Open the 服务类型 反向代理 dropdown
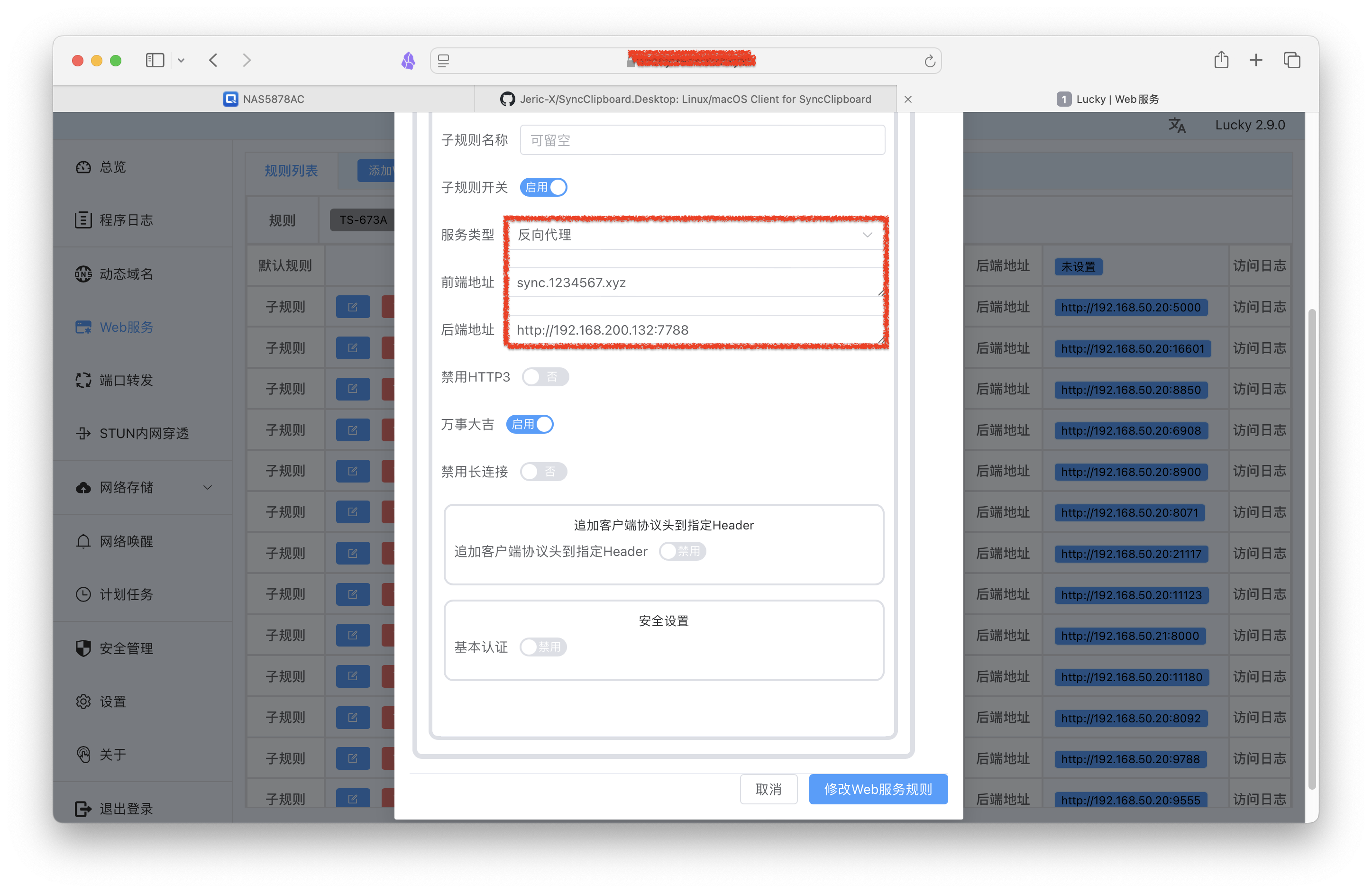 [x=694, y=235]
